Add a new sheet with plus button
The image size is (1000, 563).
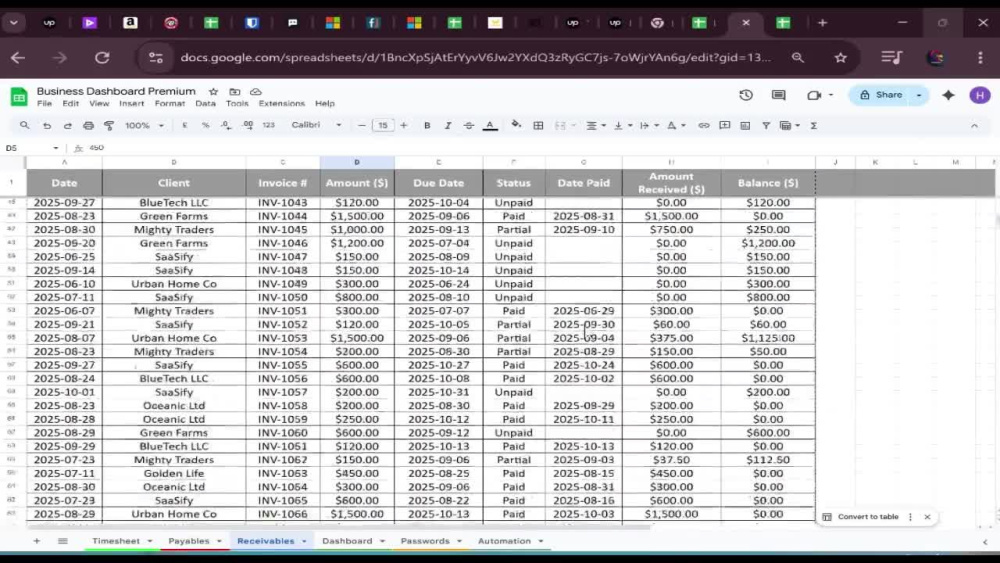[36, 541]
